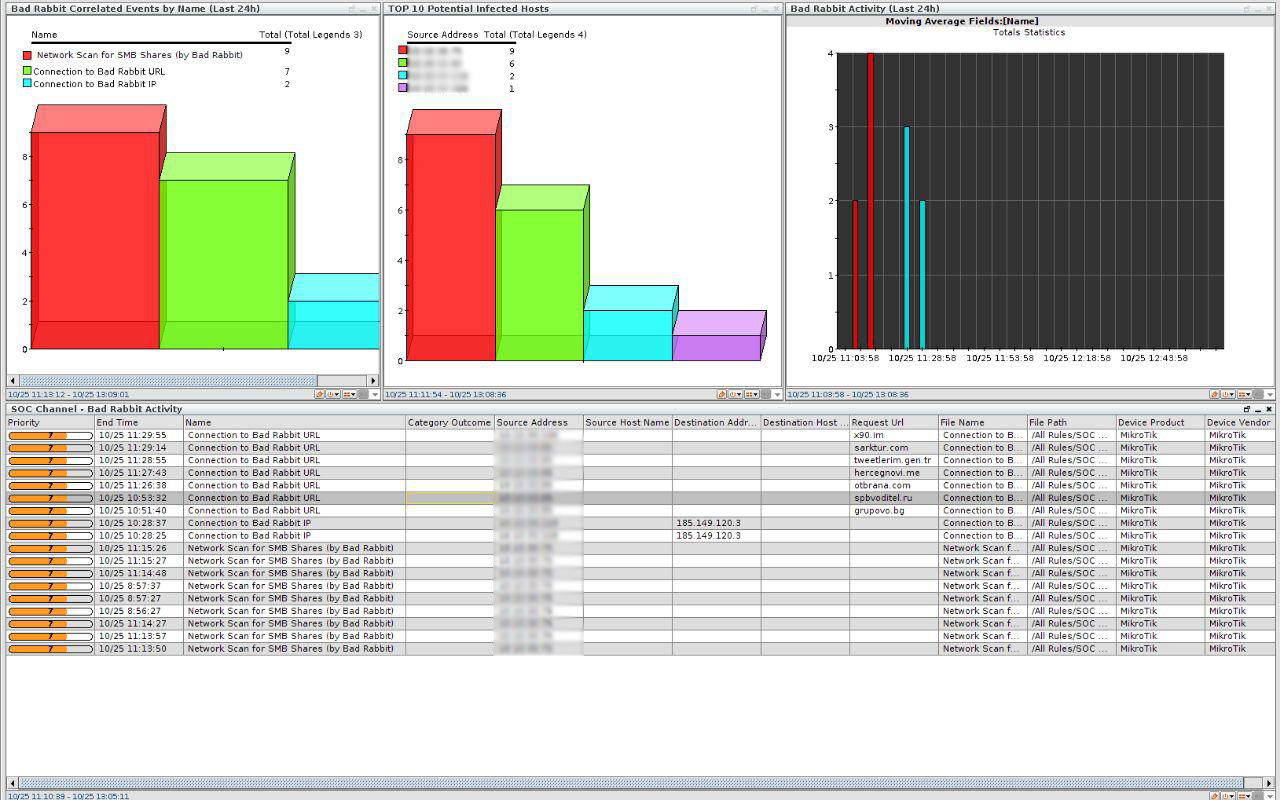Click the edit icon under Bad Rabbit Activity chart
1280x800 pixels.
click(x=1215, y=394)
